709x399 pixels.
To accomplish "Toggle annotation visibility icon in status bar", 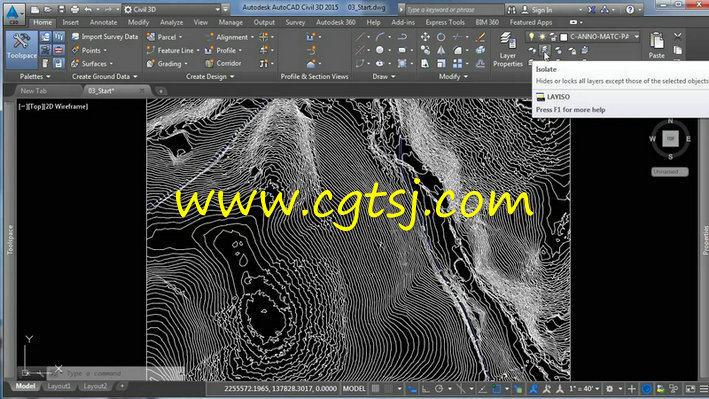I will point(534,389).
